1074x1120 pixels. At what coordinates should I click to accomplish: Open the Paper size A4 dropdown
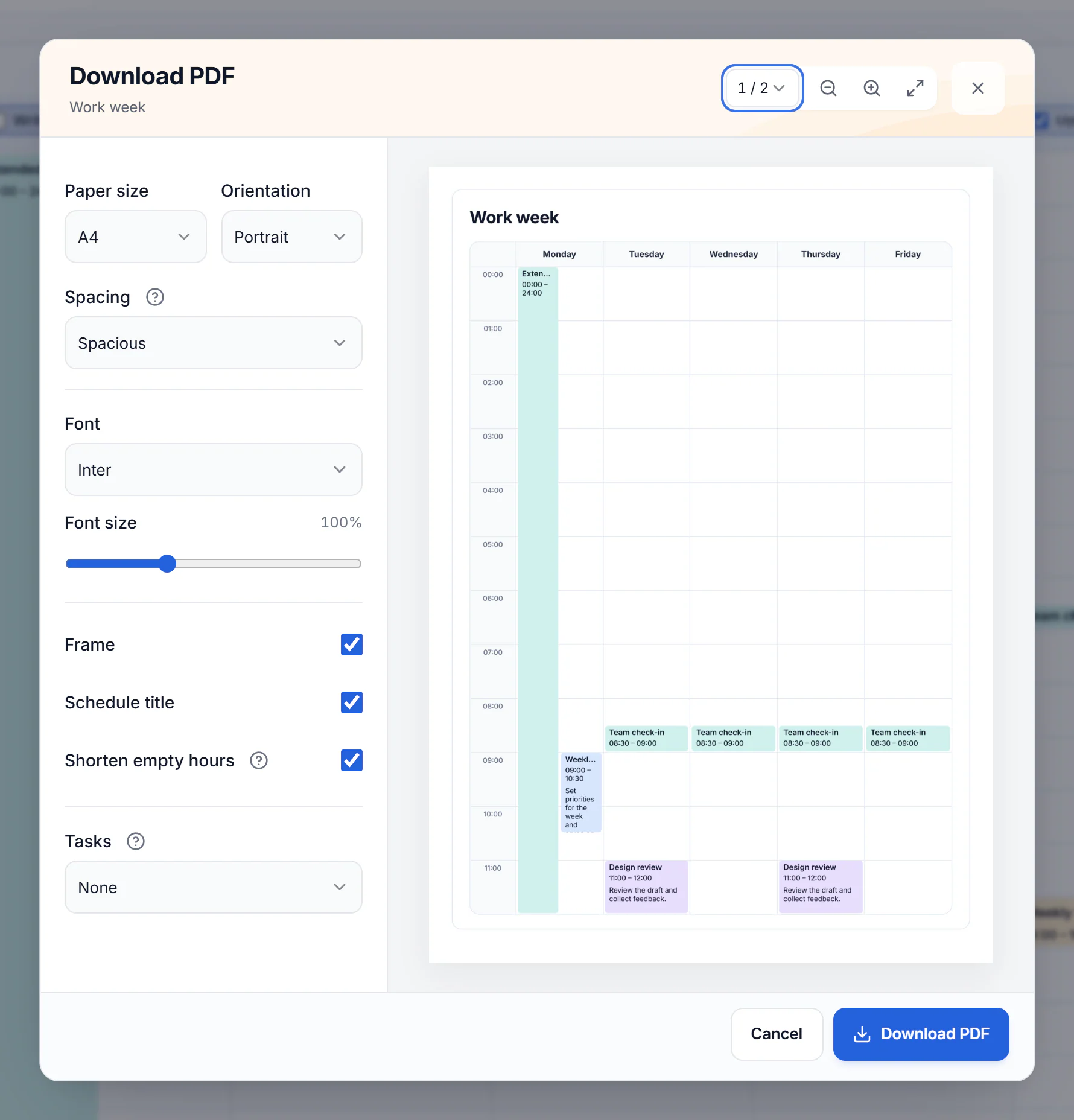tap(136, 237)
